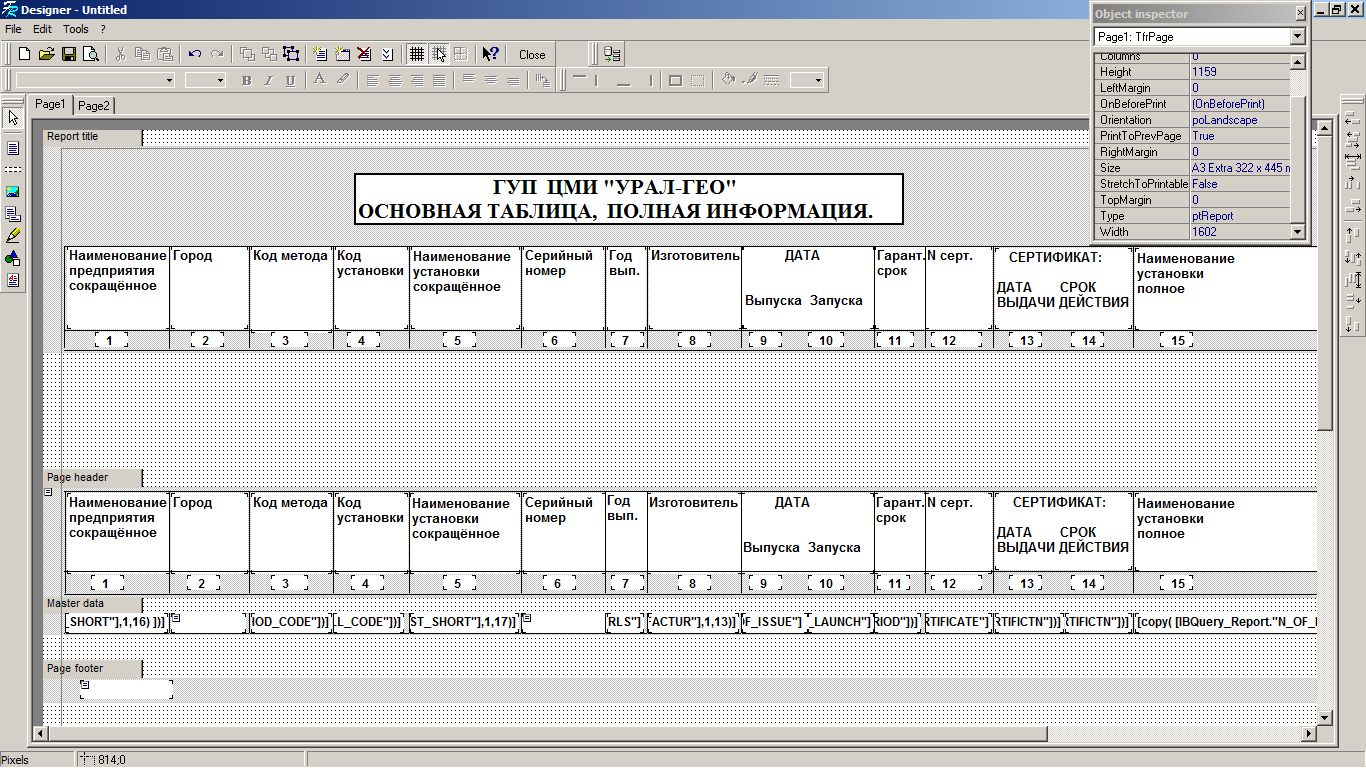Redo the undone action
Image resolution: width=1366 pixels, height=768 pixels.
[x=217, y=54]
